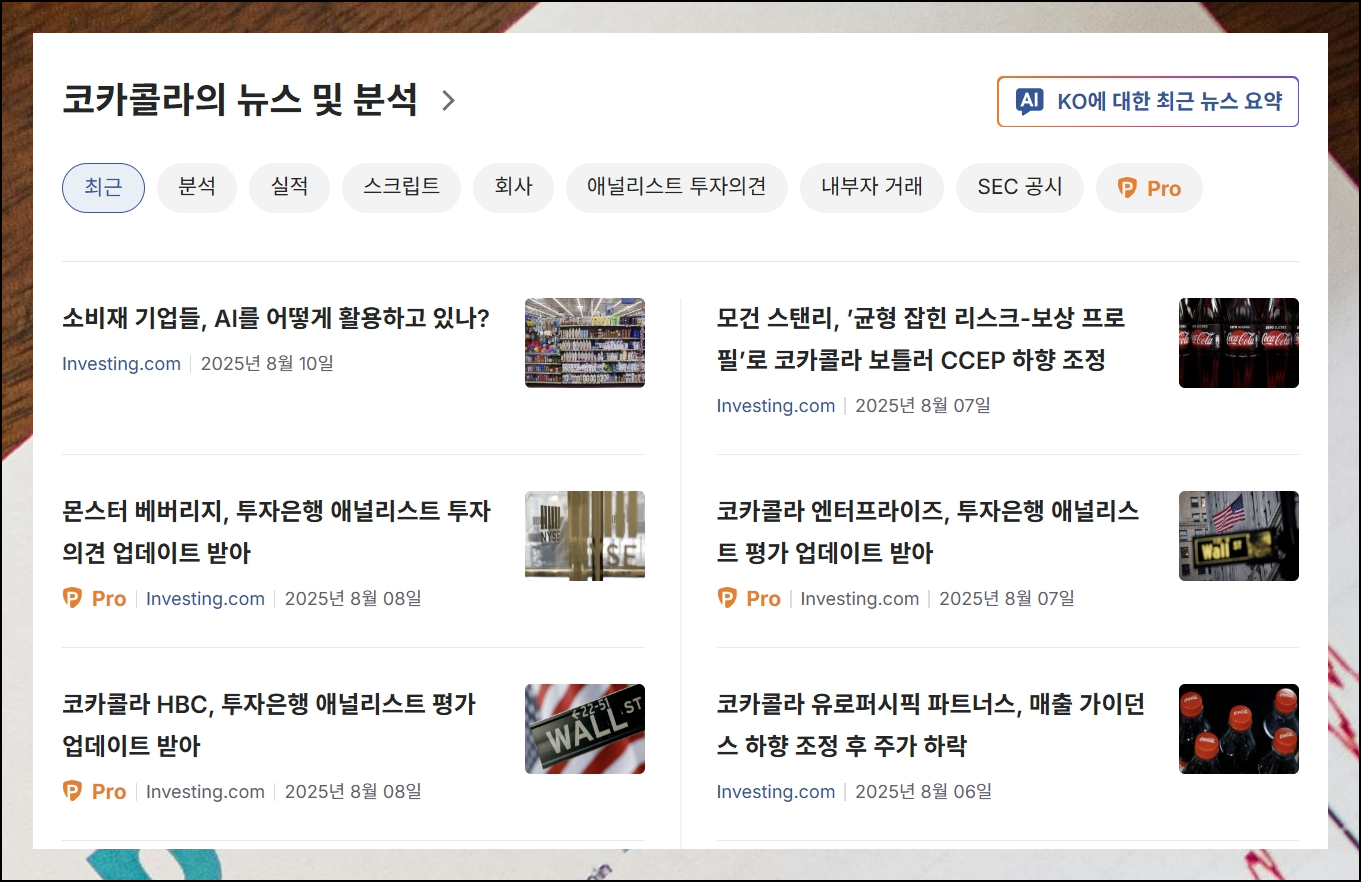Click date 2025년 8월 10일

[267, 364]
